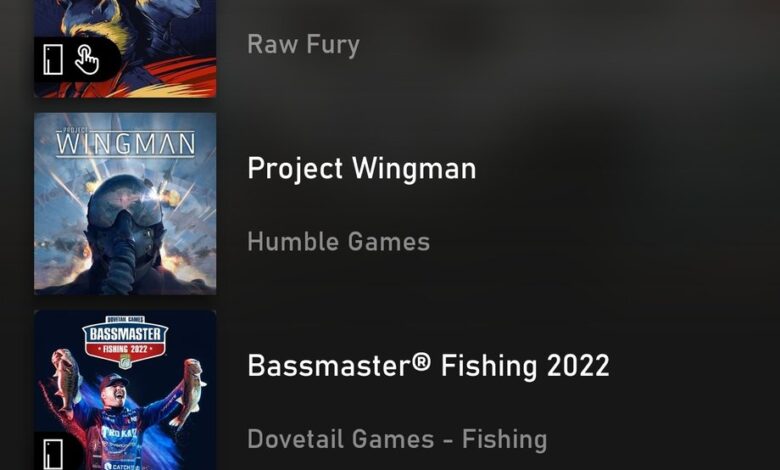Open the Project Wingman cover thumbnail
This screenshot has width=780, height=470.
click(125, 203)
